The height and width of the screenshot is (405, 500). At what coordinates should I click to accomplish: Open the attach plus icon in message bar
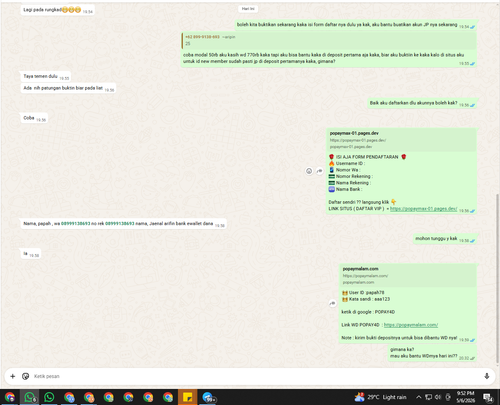click(13, 376)
